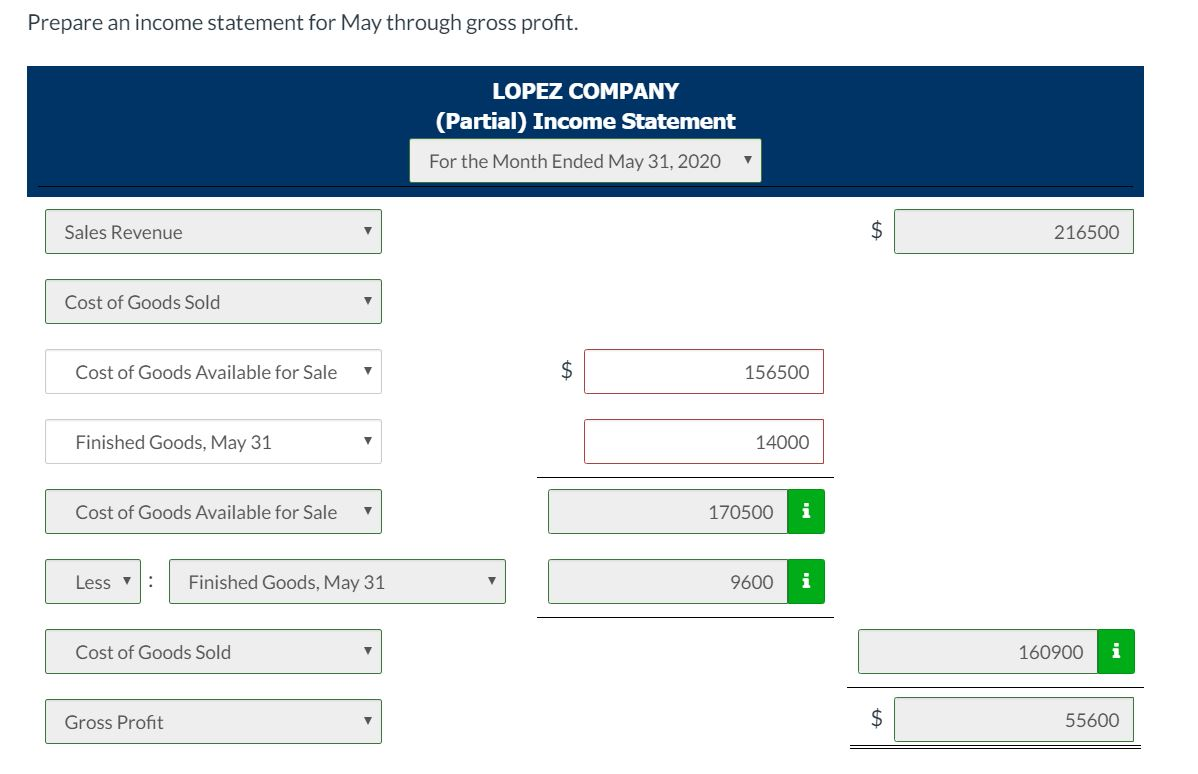The width and height of the screenshot is (1198, 774).
Task: Select the info indicator on the Less: Finished Goods row
Action: [x=806, y=581]
